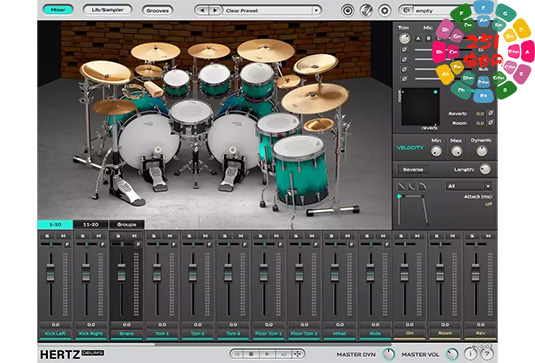Click the x2 double-speed transport button
535x363 pixels.
point(283,354)
